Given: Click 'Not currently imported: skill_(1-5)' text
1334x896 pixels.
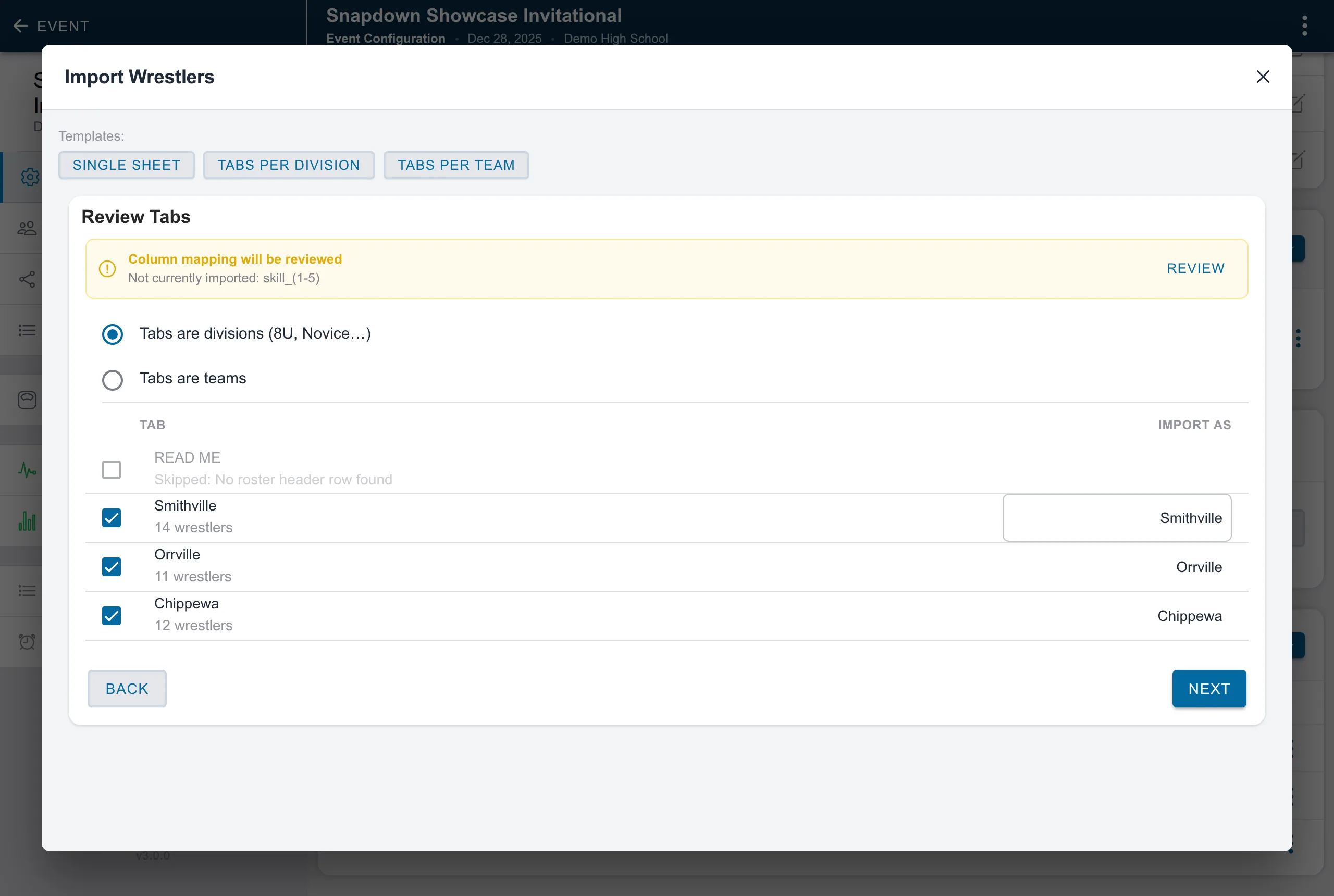Looking at the screenshot, I should 224,278.
